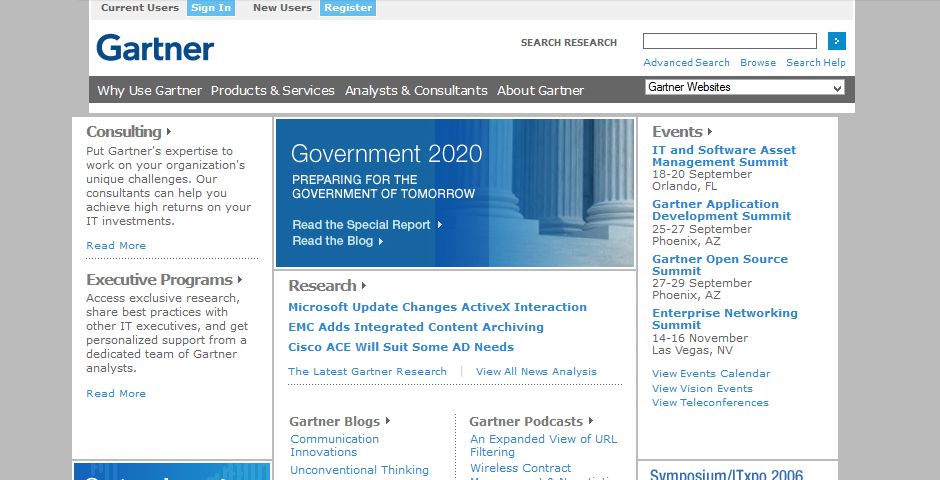Open Gartner Application Development Summit event
This screenshot has height=480, width=940.
[722, 210]
